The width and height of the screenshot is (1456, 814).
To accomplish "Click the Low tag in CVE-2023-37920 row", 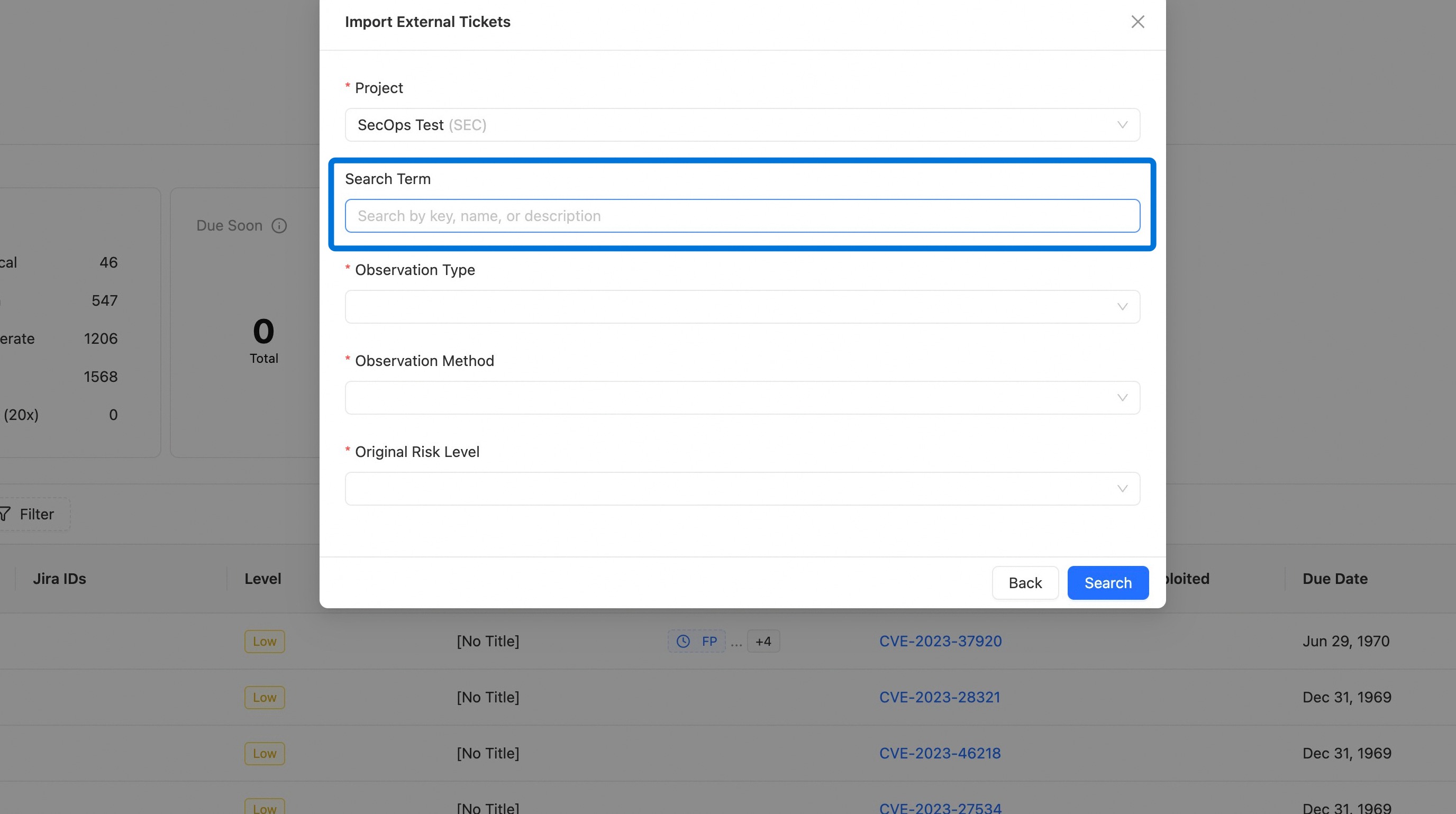I will 265,641.
